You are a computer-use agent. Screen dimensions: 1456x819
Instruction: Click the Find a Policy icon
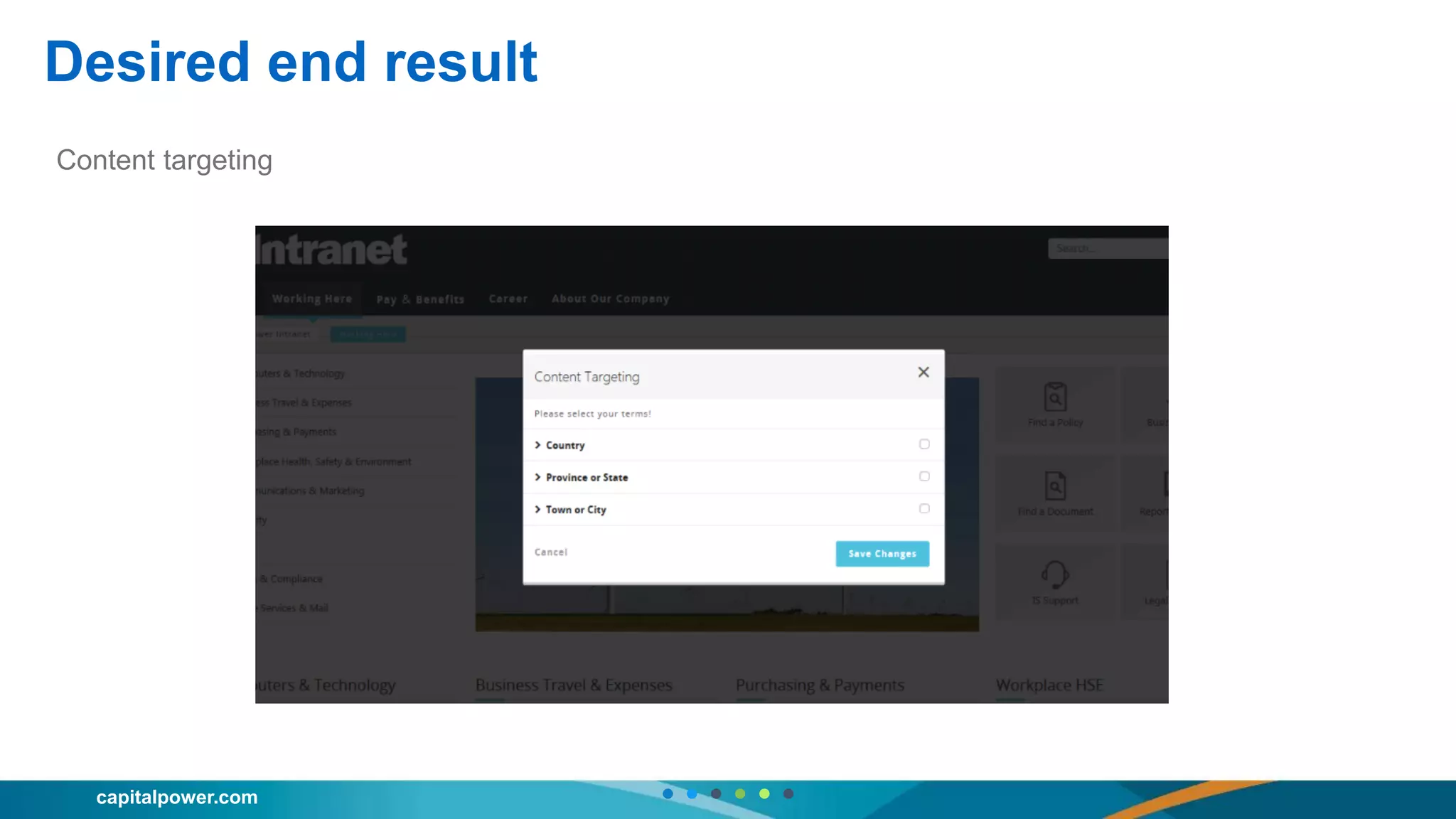pos(1055,397)
